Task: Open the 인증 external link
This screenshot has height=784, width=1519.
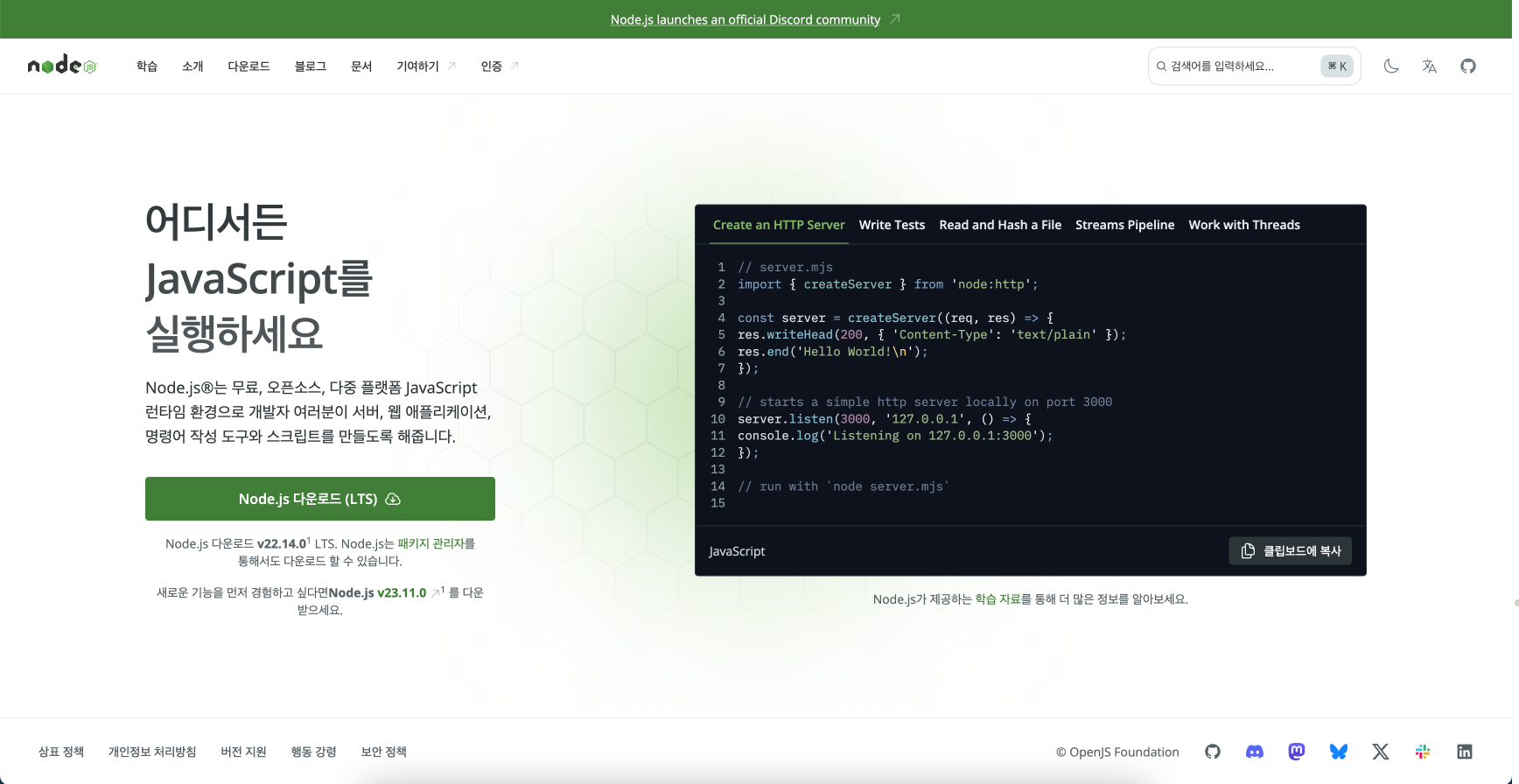Action: point(500,66)
